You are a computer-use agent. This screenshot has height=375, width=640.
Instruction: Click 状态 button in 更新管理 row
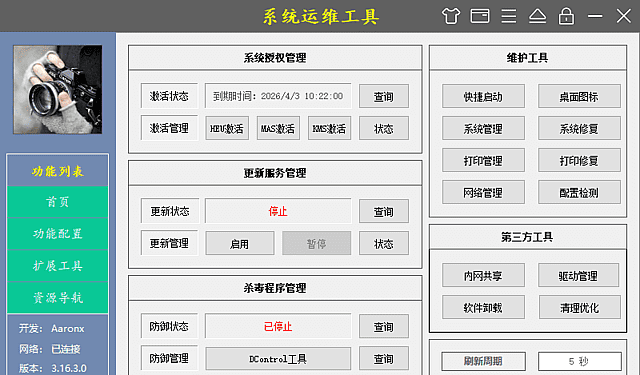click(x=384, y=244)
